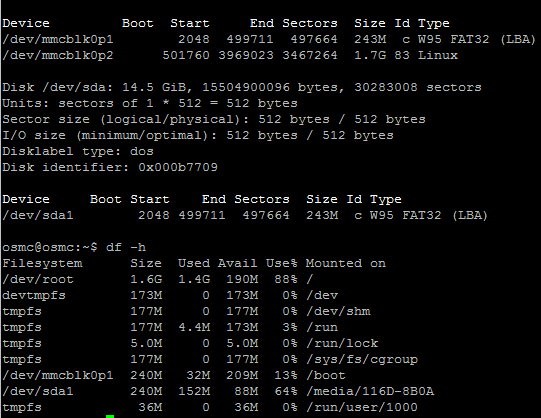Viewport: 541px width, 418px height.
Task: Click the 'Mounted on' column header
Action: 346,263
